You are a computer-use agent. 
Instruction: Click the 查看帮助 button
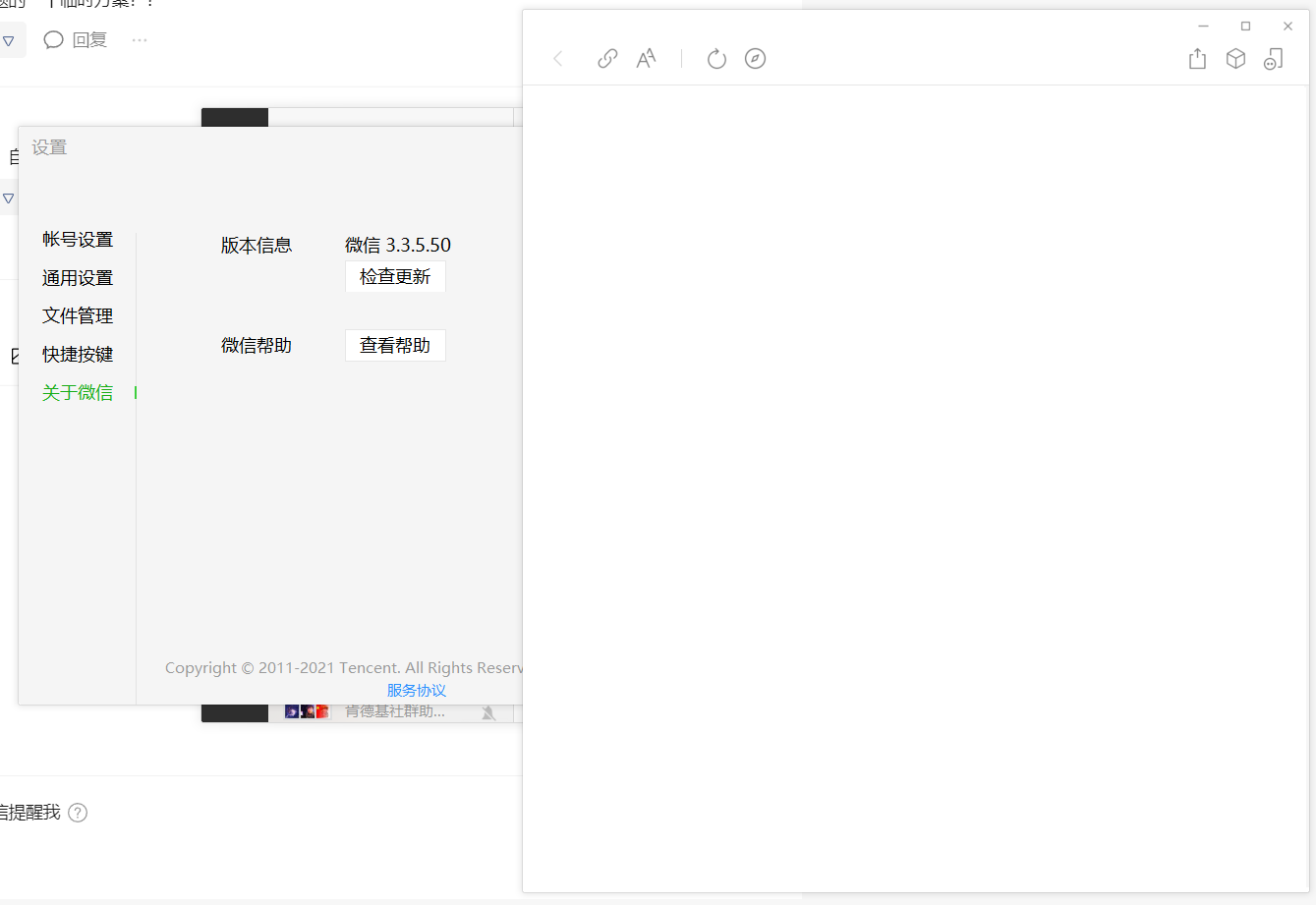click(395, 346)
